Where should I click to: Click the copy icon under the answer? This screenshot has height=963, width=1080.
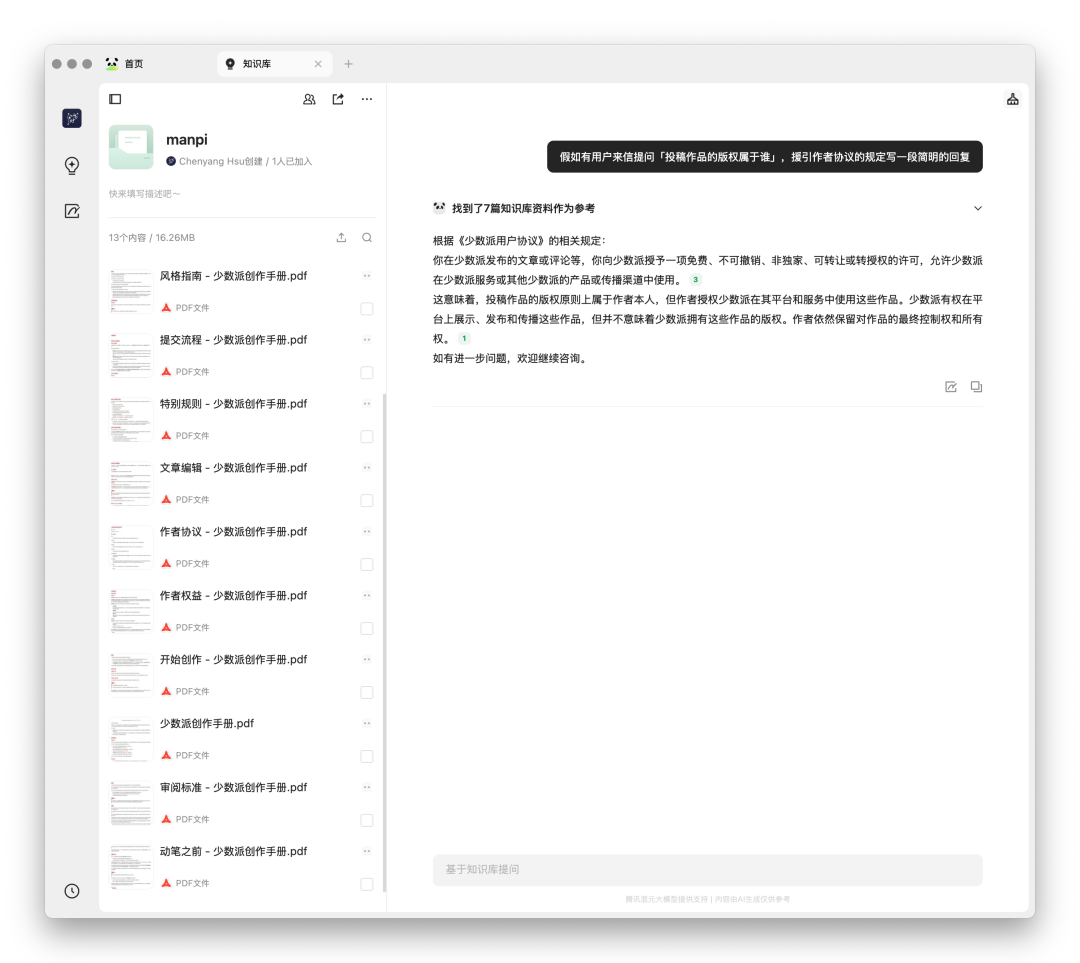[976, 386]
